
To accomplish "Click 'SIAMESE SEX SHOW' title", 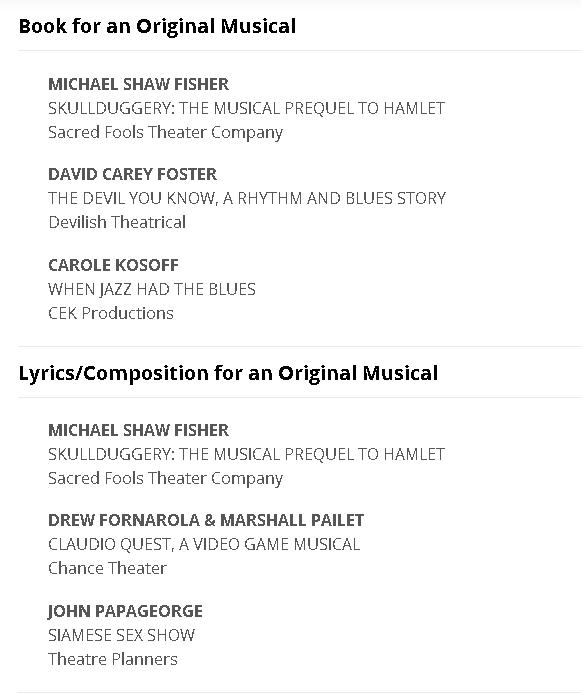I will coord(121,635).
